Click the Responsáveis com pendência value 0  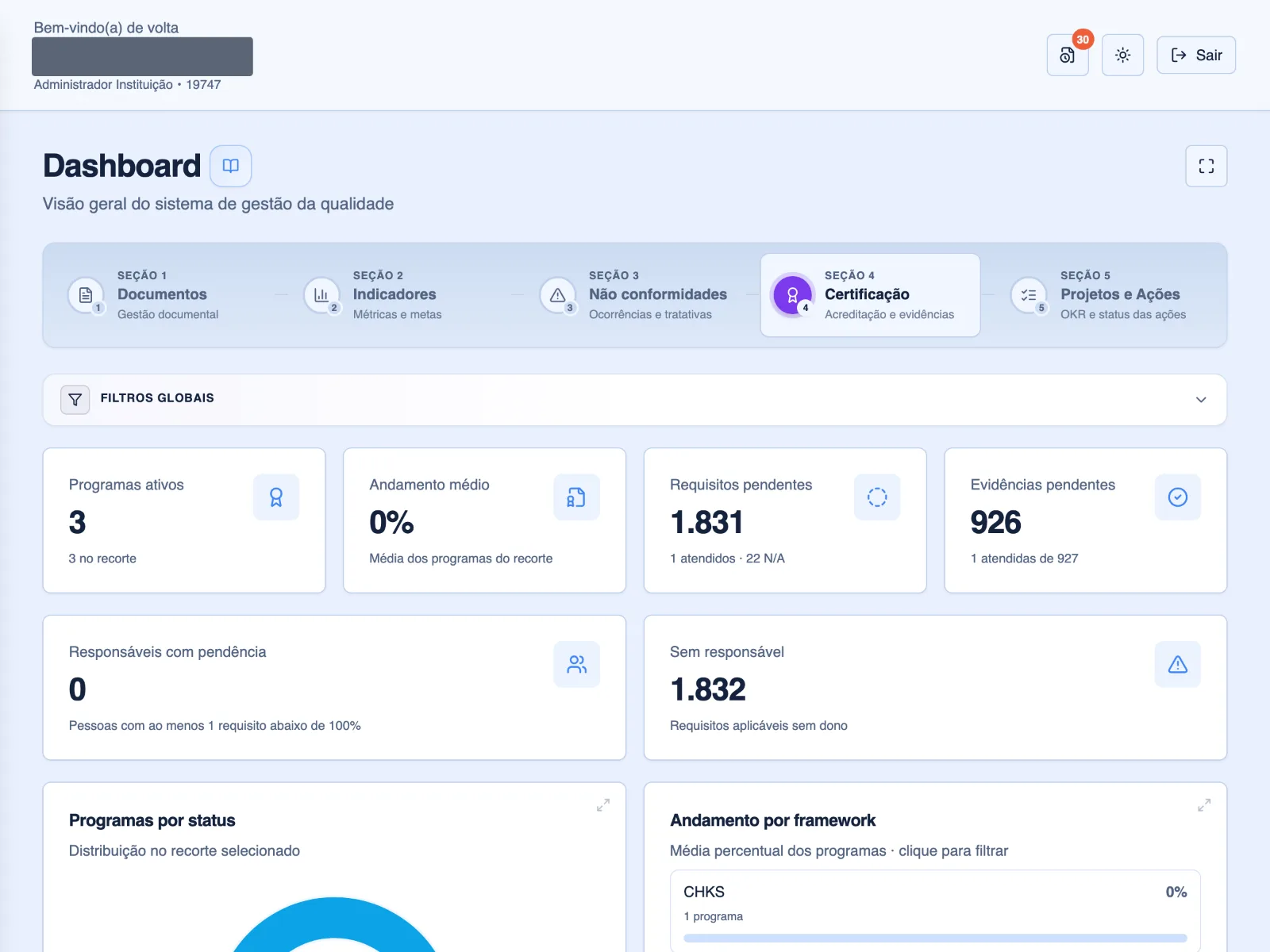pyautogui.click(x=77, y=689)
